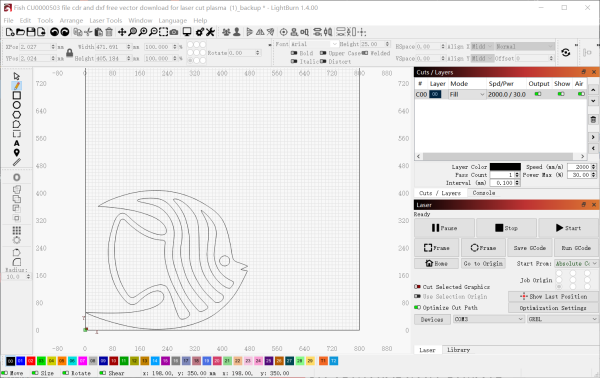Click the Grid Array dots icon
This screenshot has height=378, width=600.
point(16,230)
